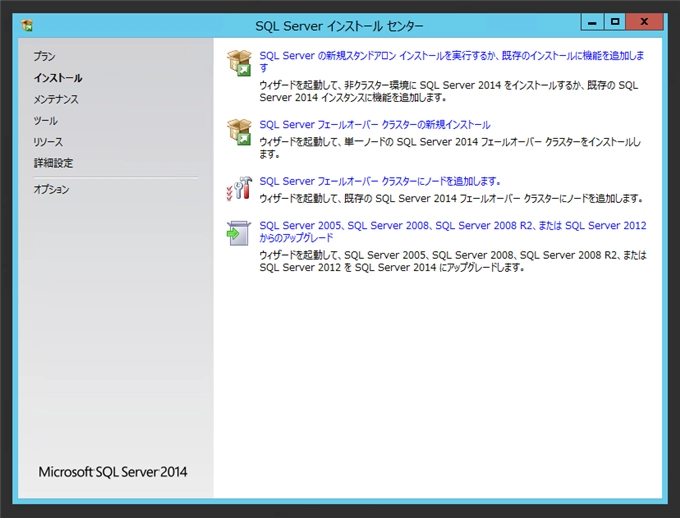Select the インストール section
Viewport: 680px width, 518px height.
coord(58,78)
